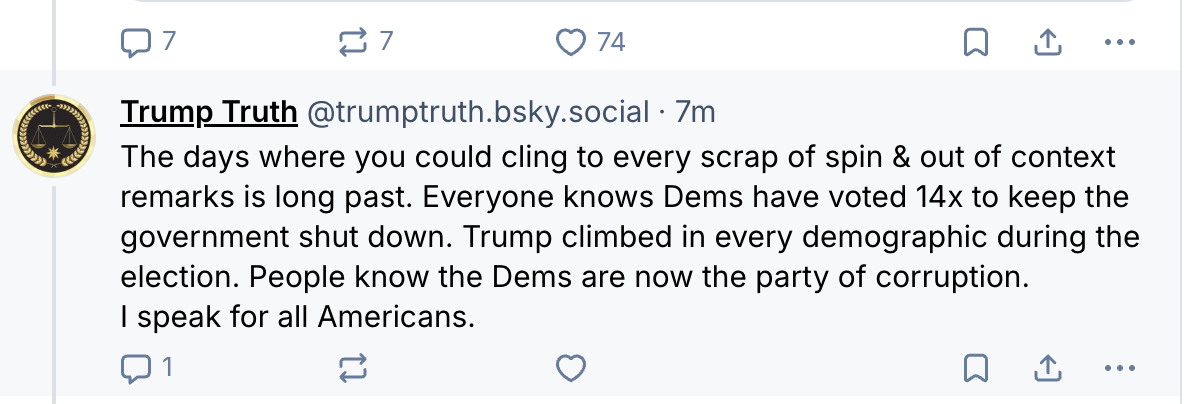
Task: Click the @trumptruth.bsky.social handle
Action: (x=477, y=112)
